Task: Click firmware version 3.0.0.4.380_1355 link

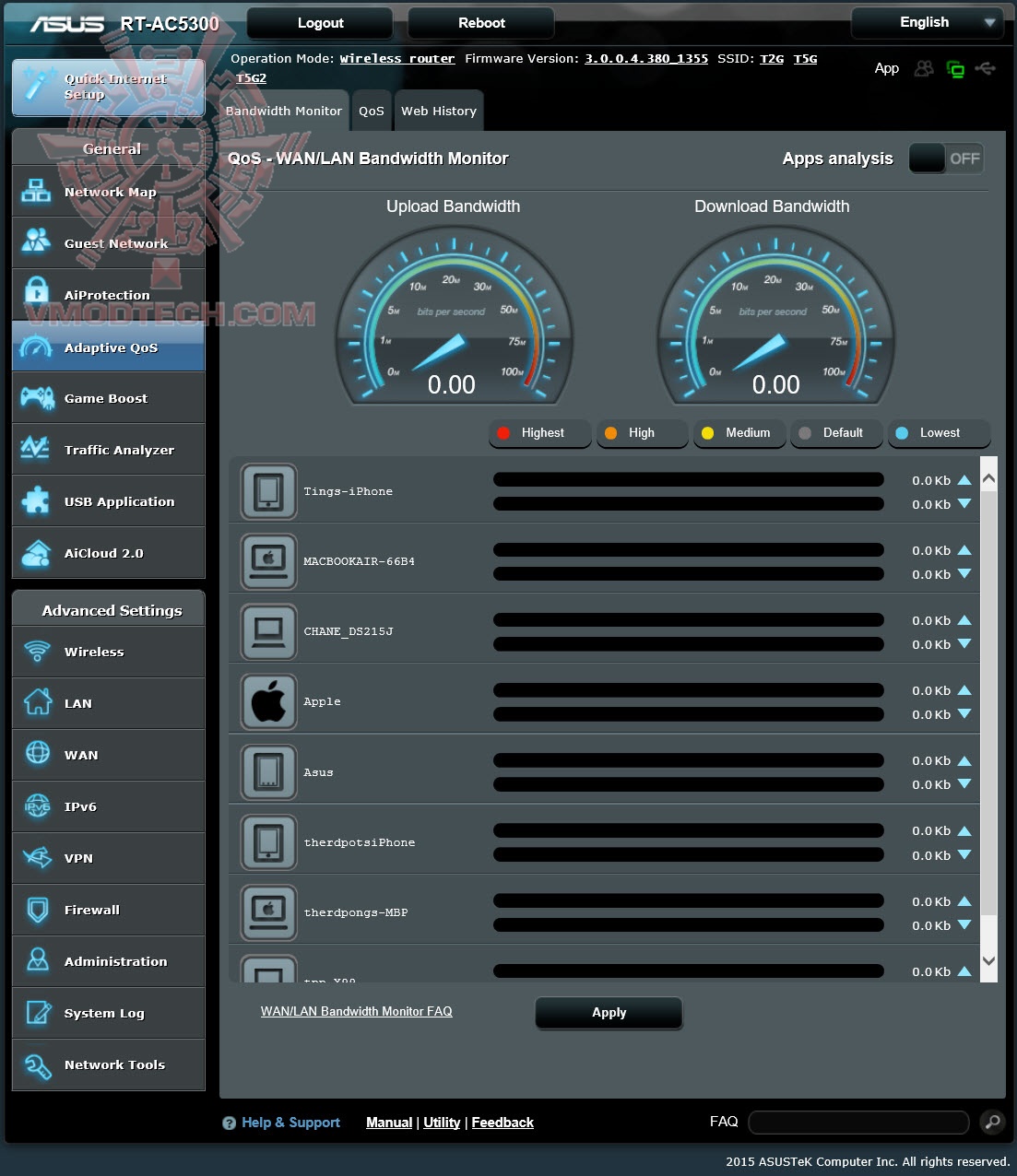Action: [646, 58]
